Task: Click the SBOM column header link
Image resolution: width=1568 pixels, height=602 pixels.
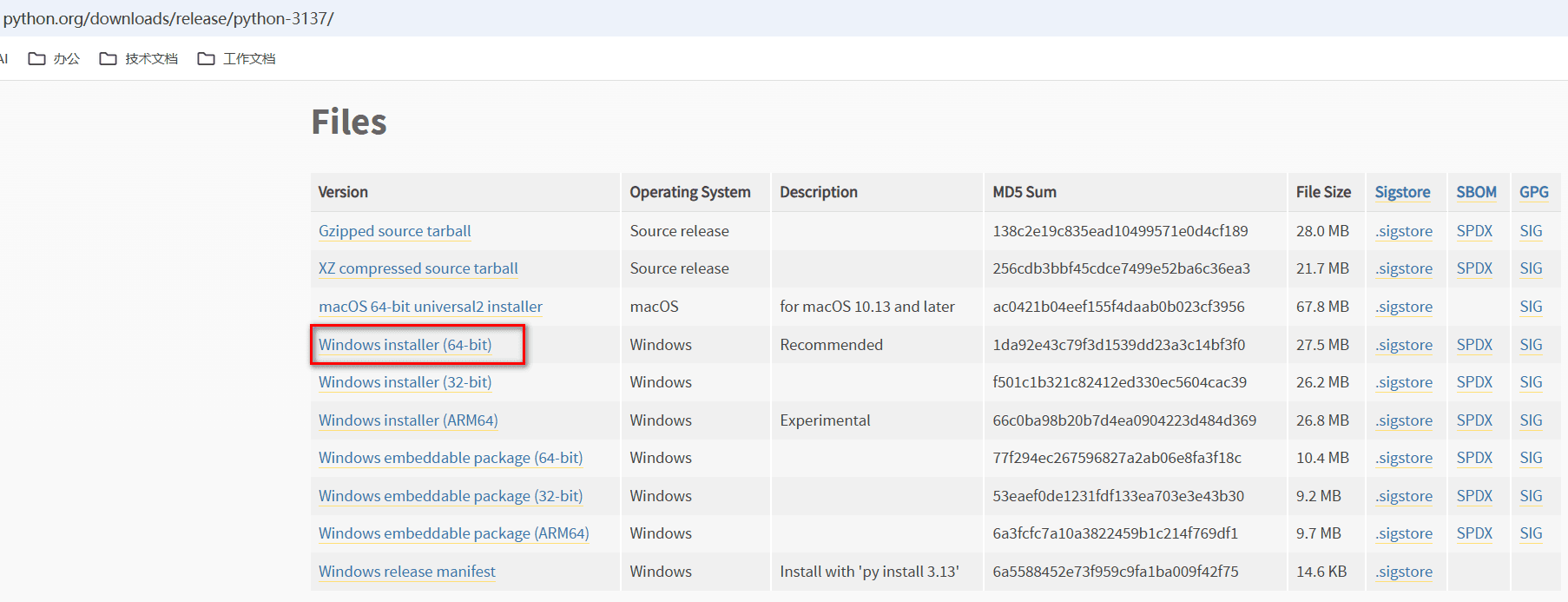Action: (x=1476, y=192)
